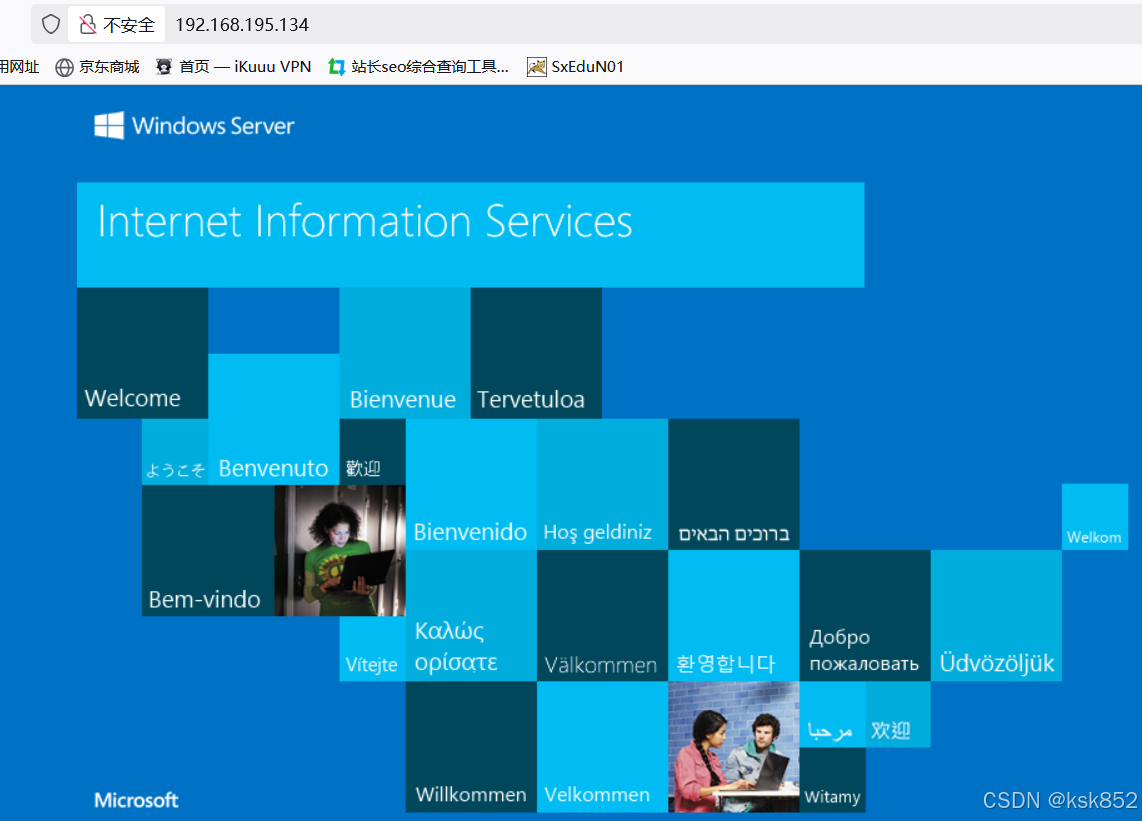Click the Καλώς ορίσατε tile
The image size is (1142, 821).
coord(471,616)
